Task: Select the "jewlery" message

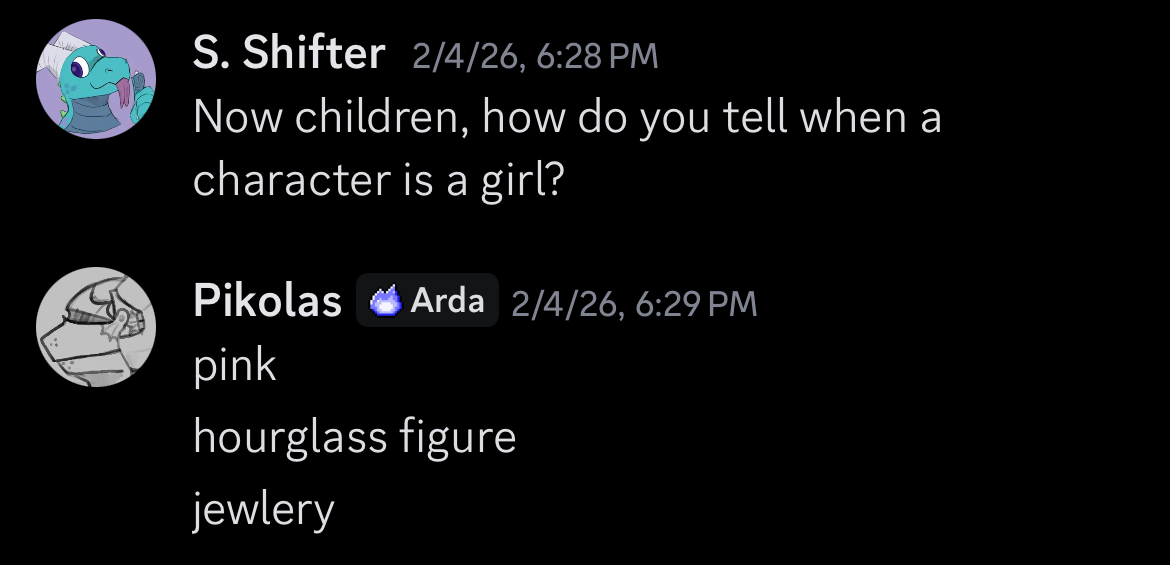Action: 263,510
